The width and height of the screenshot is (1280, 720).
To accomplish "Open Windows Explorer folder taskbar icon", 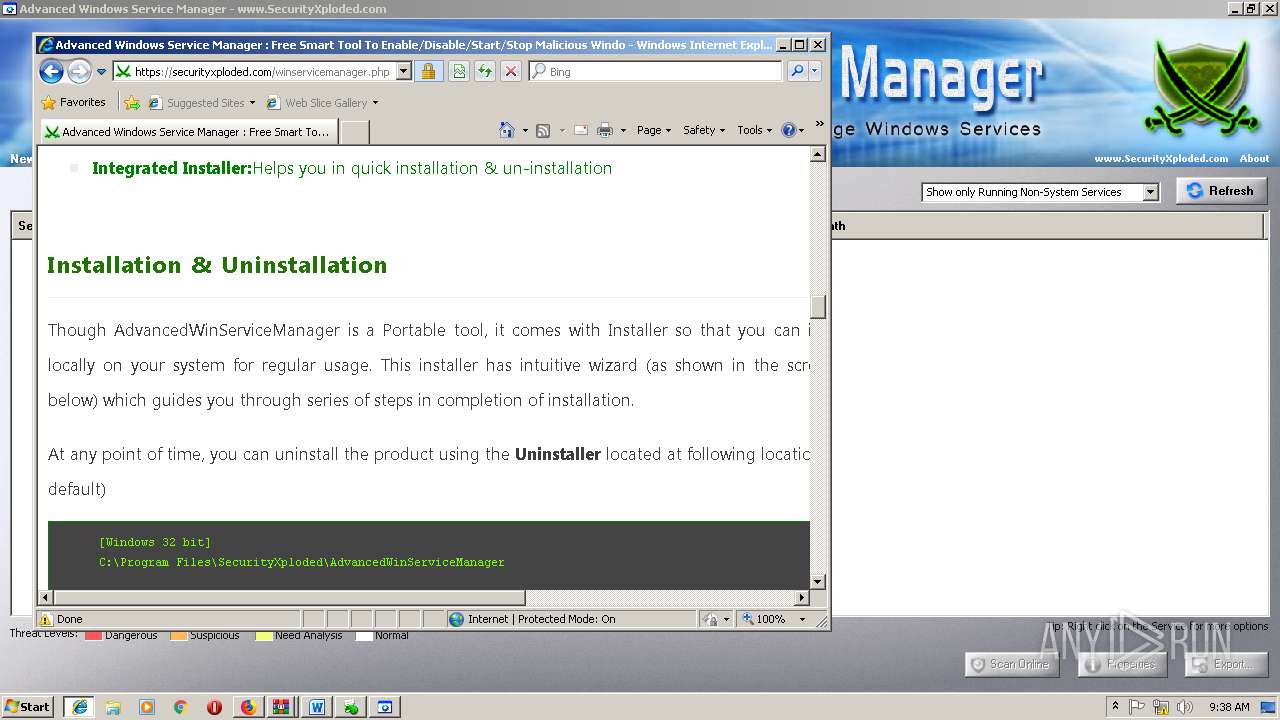I will click(x=113, y=707).
